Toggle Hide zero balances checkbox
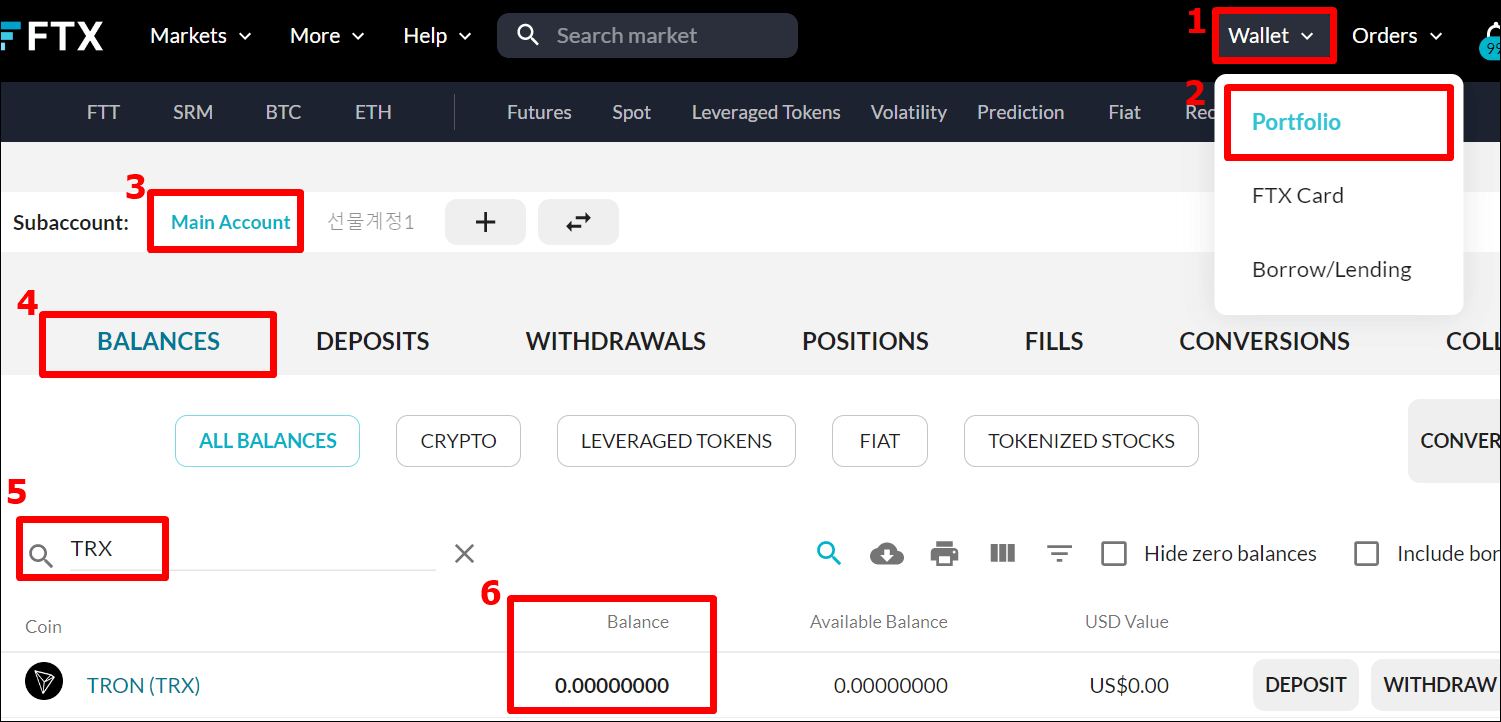 click(1114, 553)
